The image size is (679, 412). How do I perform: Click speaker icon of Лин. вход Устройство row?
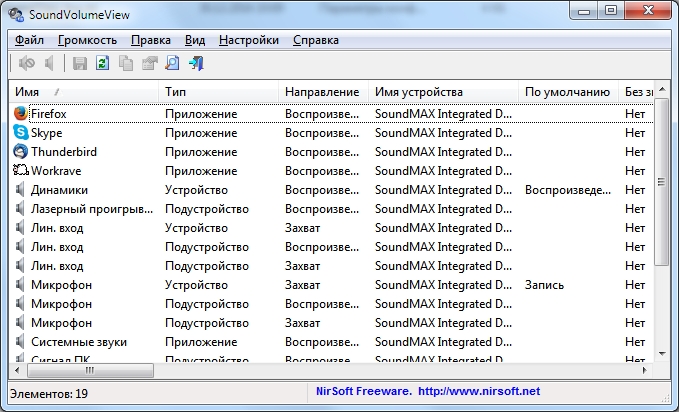[20, 227]
